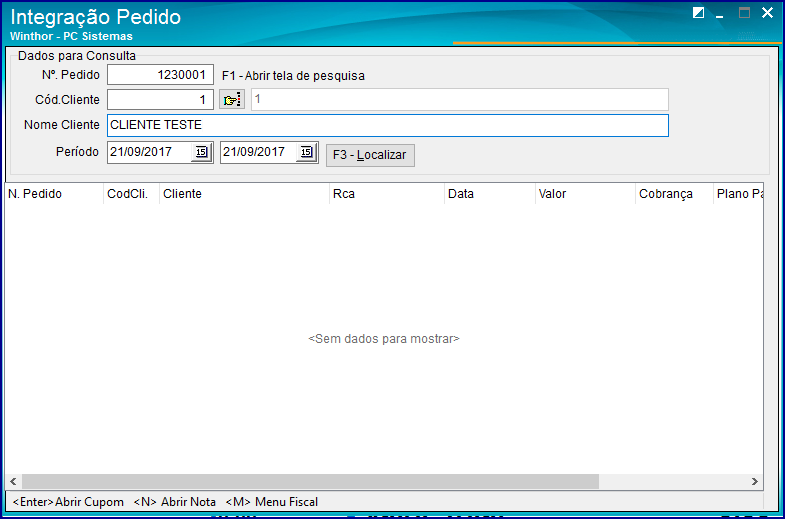This screenshot has width=785, height=519.
Task: Sort by Cliente column header
Action: [x=244, y=194]
